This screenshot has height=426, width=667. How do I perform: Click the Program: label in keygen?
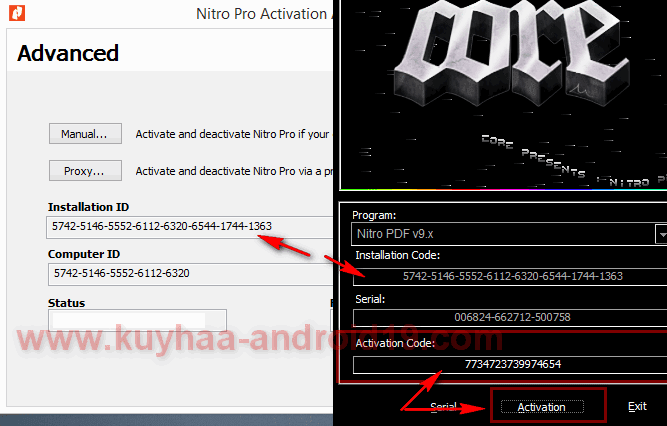pyautogui.click(x=374, y=215)
